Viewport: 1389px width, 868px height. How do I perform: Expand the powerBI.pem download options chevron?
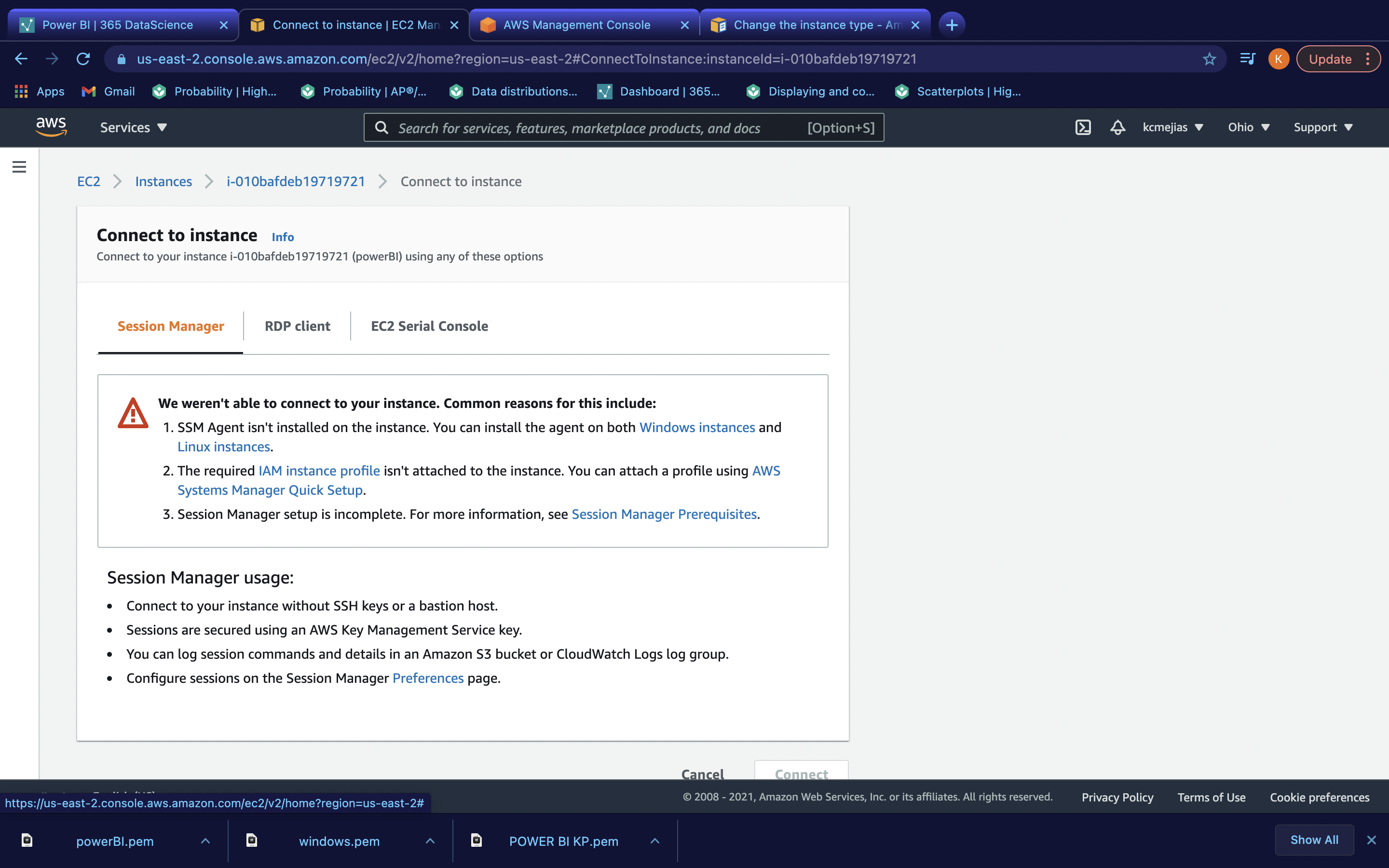tap(205, 841)
